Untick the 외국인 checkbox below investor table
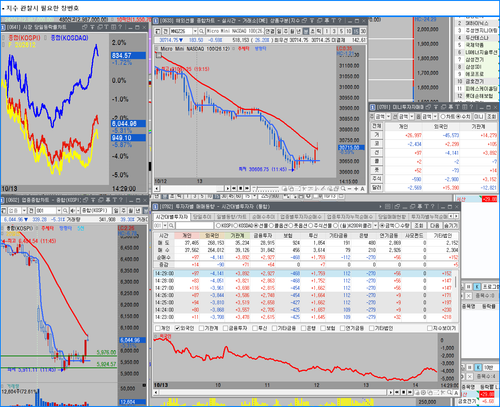This screenshot has width=500, height=407. pyautogui.click(x=178, y=328)
